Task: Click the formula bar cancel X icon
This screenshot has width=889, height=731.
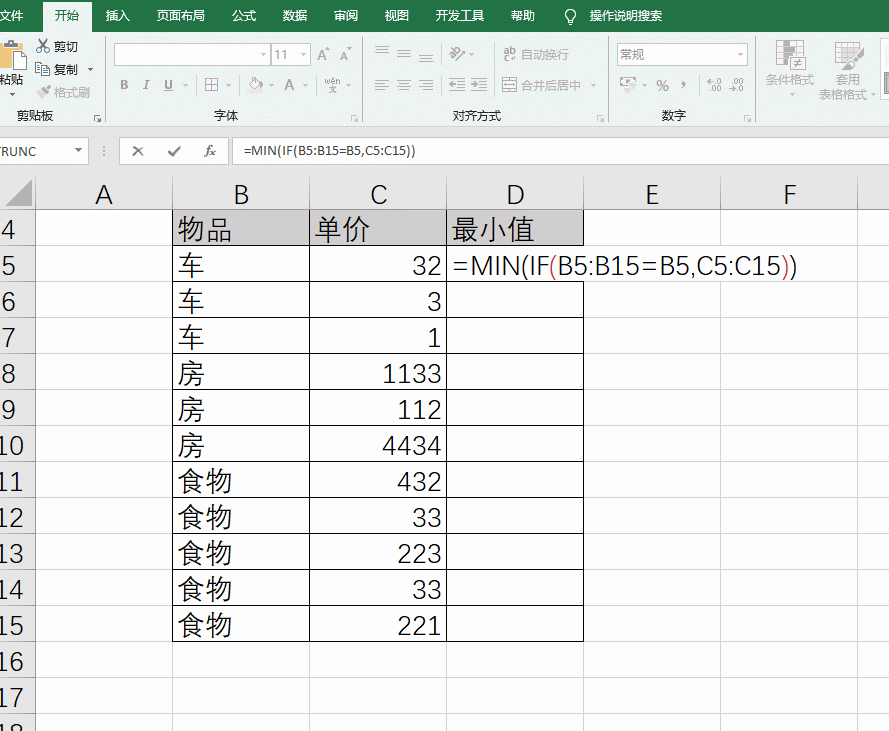Action: coord(138,151)
